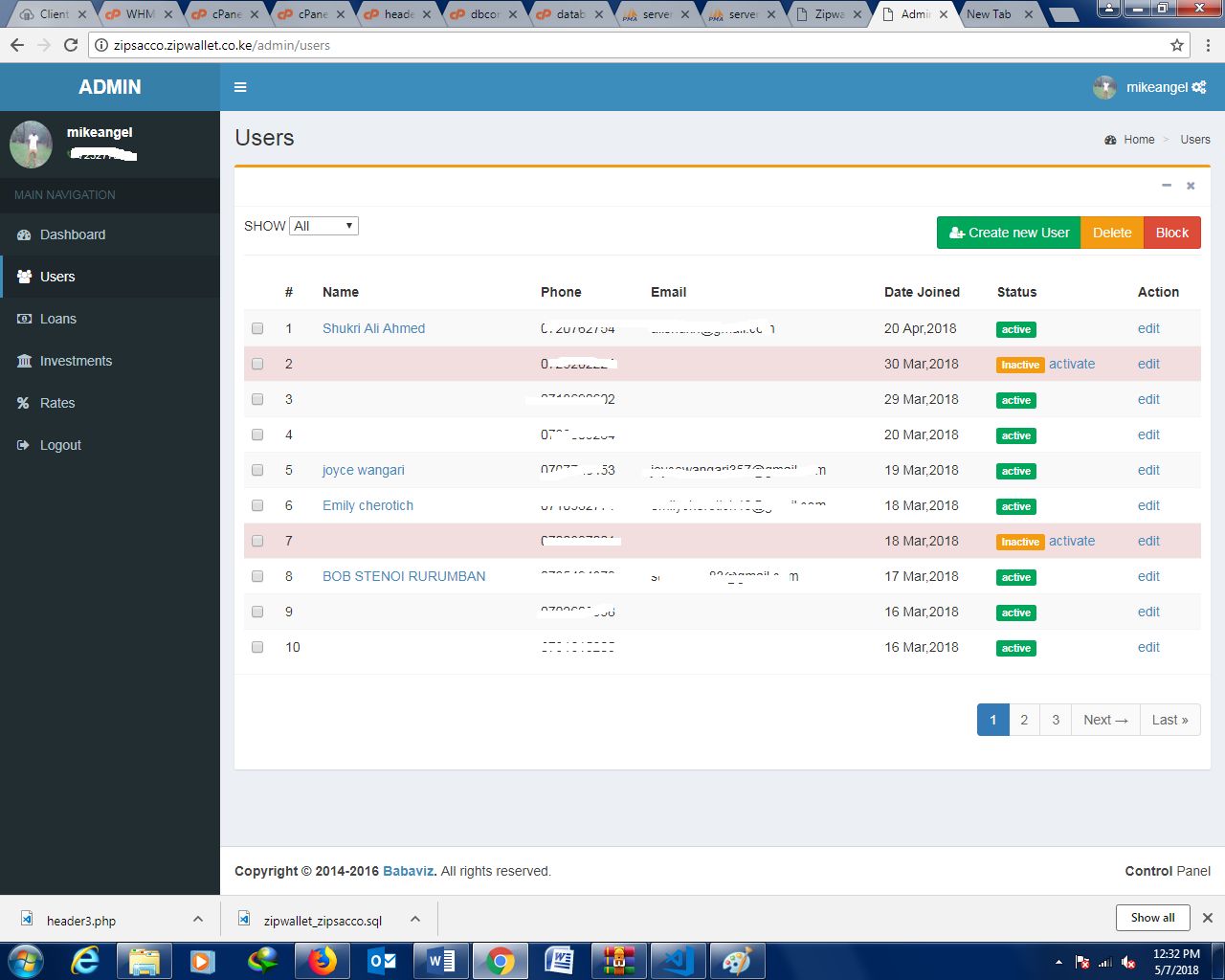Click the red Block button
Screen dimensions: 1225x980
click(x=1172, y=233)
